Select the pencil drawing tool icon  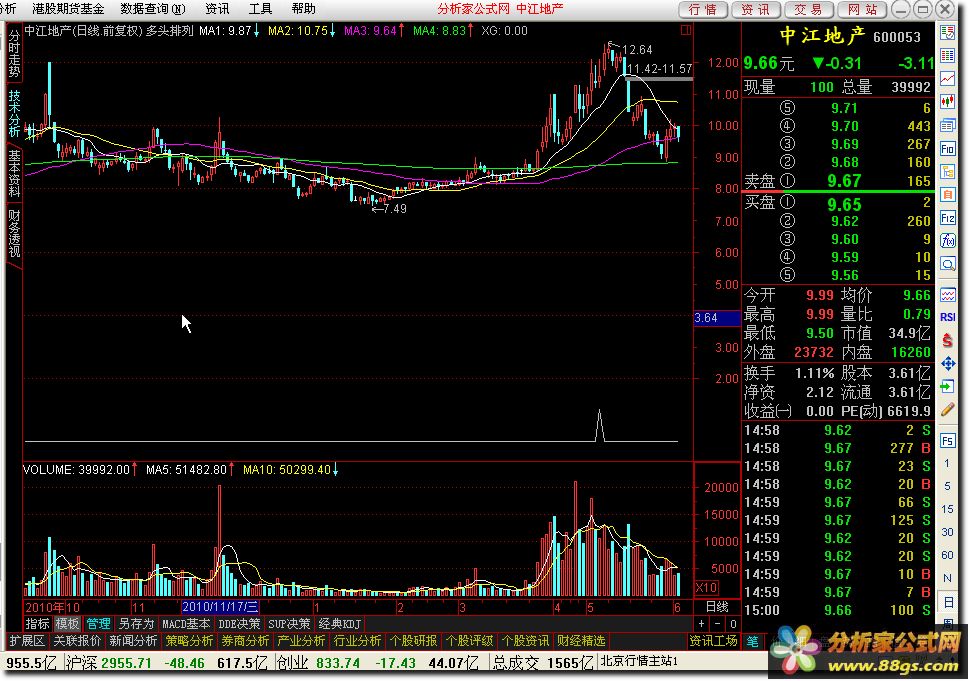[947, 409]
